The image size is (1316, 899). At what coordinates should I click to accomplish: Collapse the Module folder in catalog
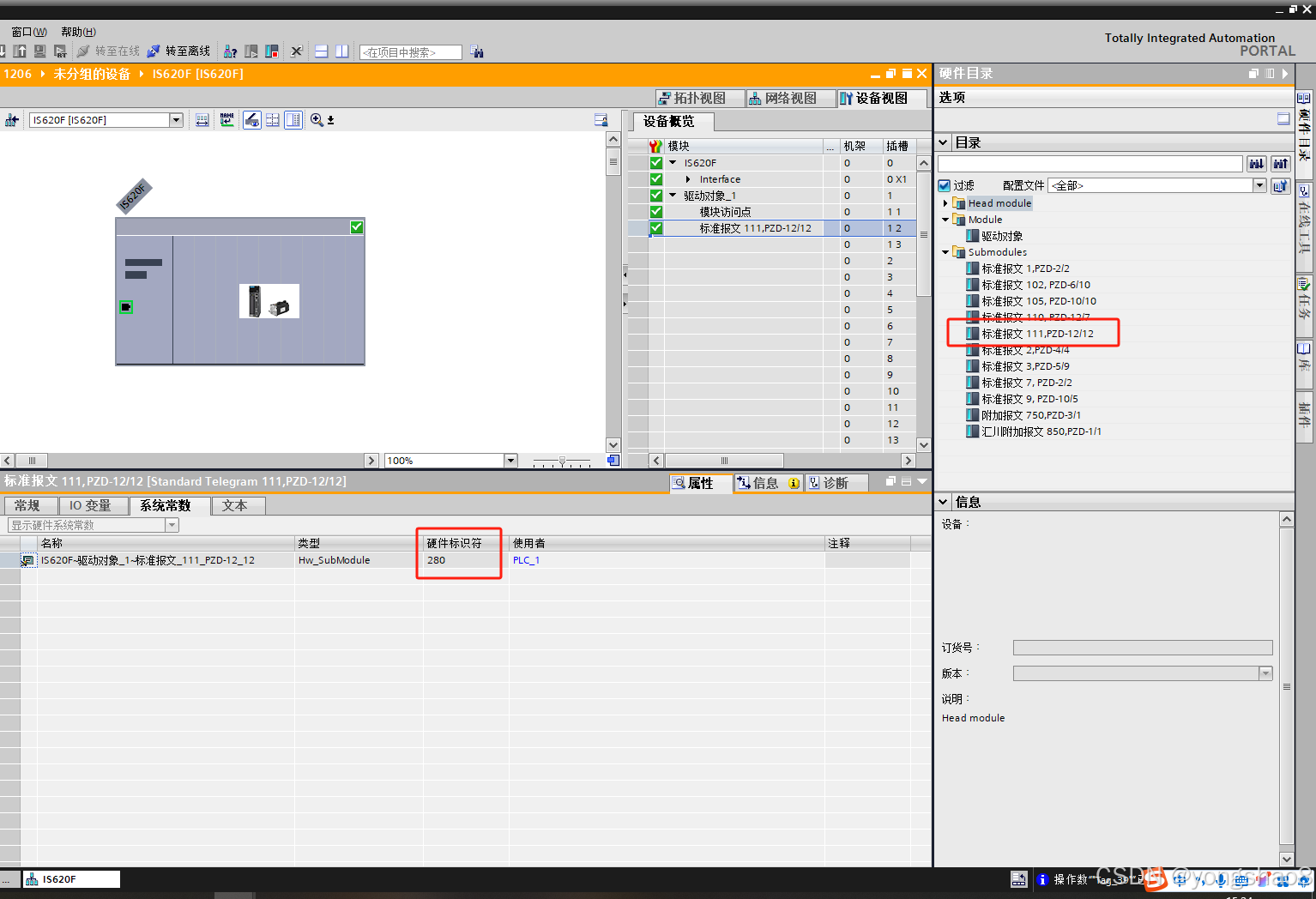(945, 220)
